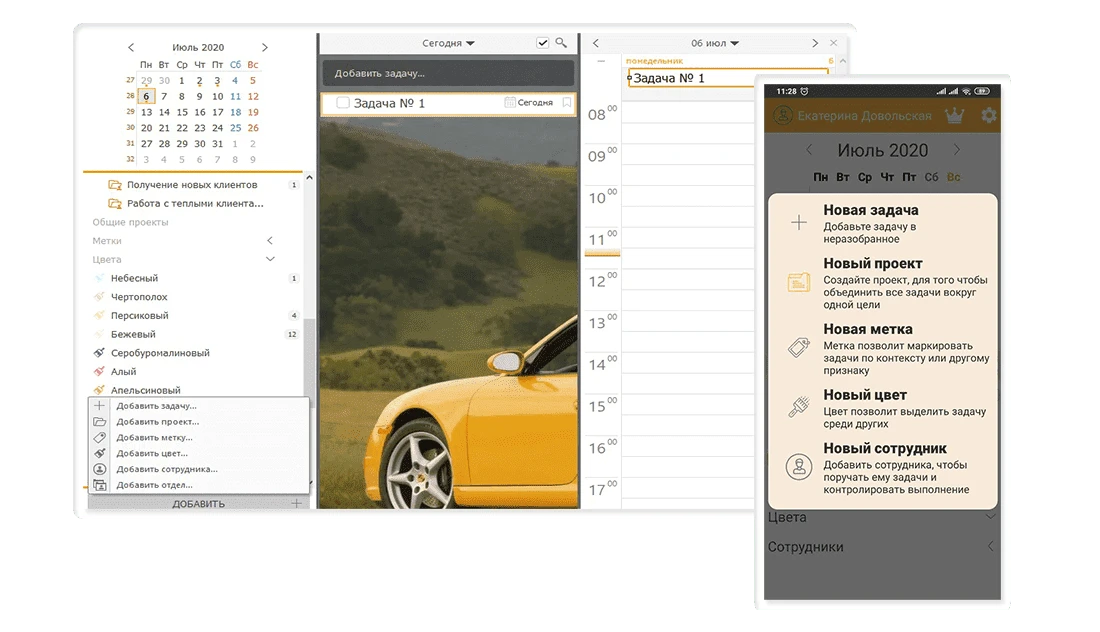Open the 06 июл date dropdown
The image size is (1100, 632).
click(x=714, y=43)
